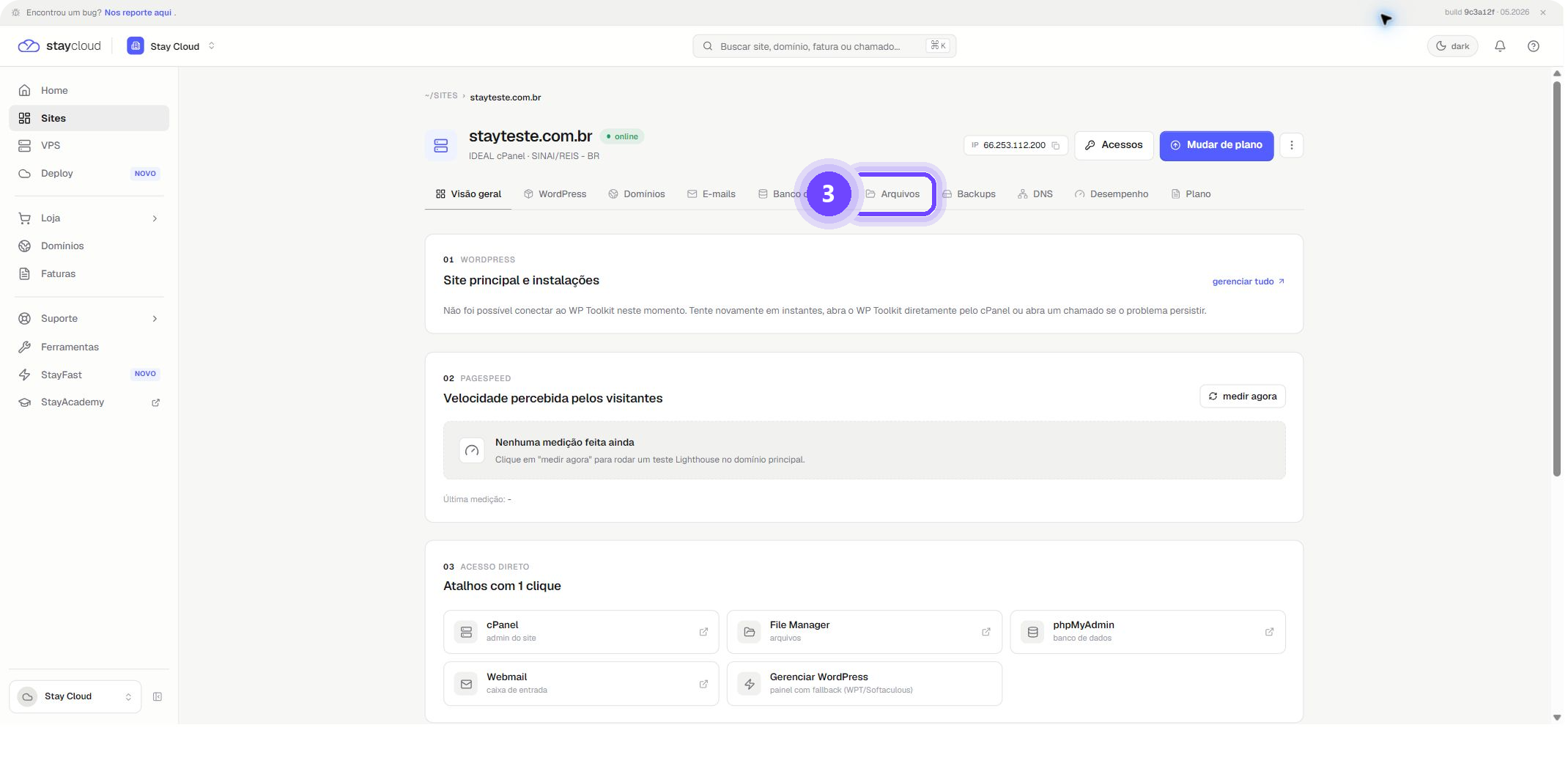Image resolution: width=1568 pixels, height=766 pixels.
Task: Open the phpMyAdmin shortcut card
Action: (x=1147, y=632)
